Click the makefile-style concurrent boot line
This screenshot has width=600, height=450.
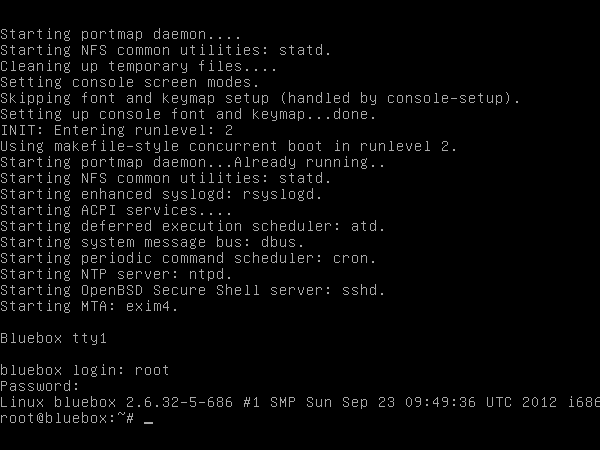coord(228,146)
